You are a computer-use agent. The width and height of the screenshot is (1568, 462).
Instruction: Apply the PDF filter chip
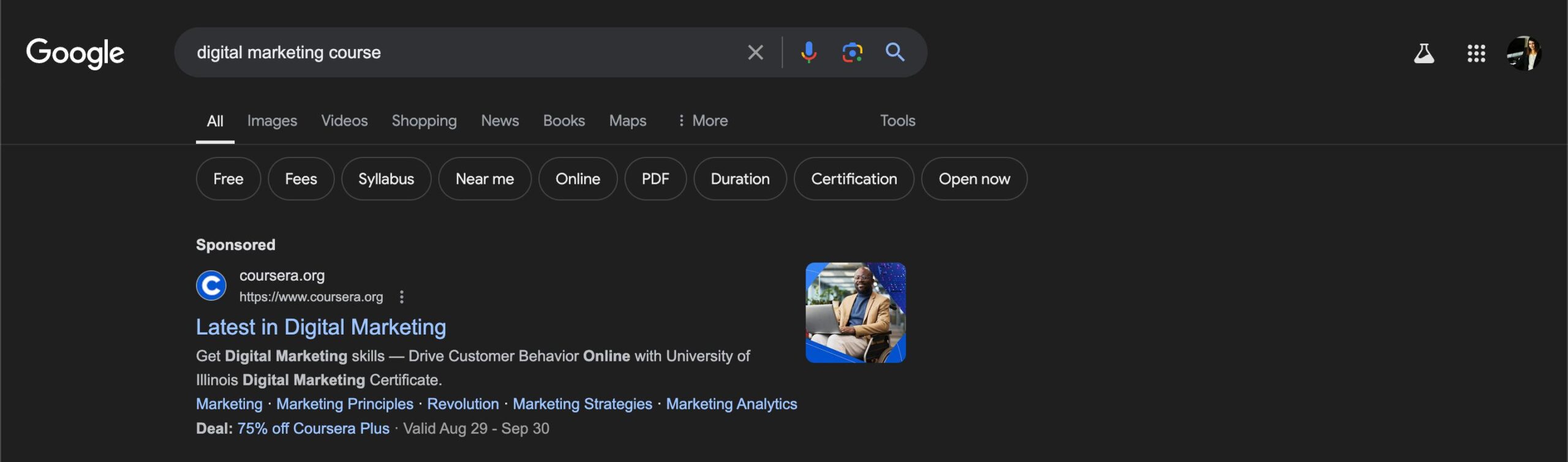tap(655, 179)
